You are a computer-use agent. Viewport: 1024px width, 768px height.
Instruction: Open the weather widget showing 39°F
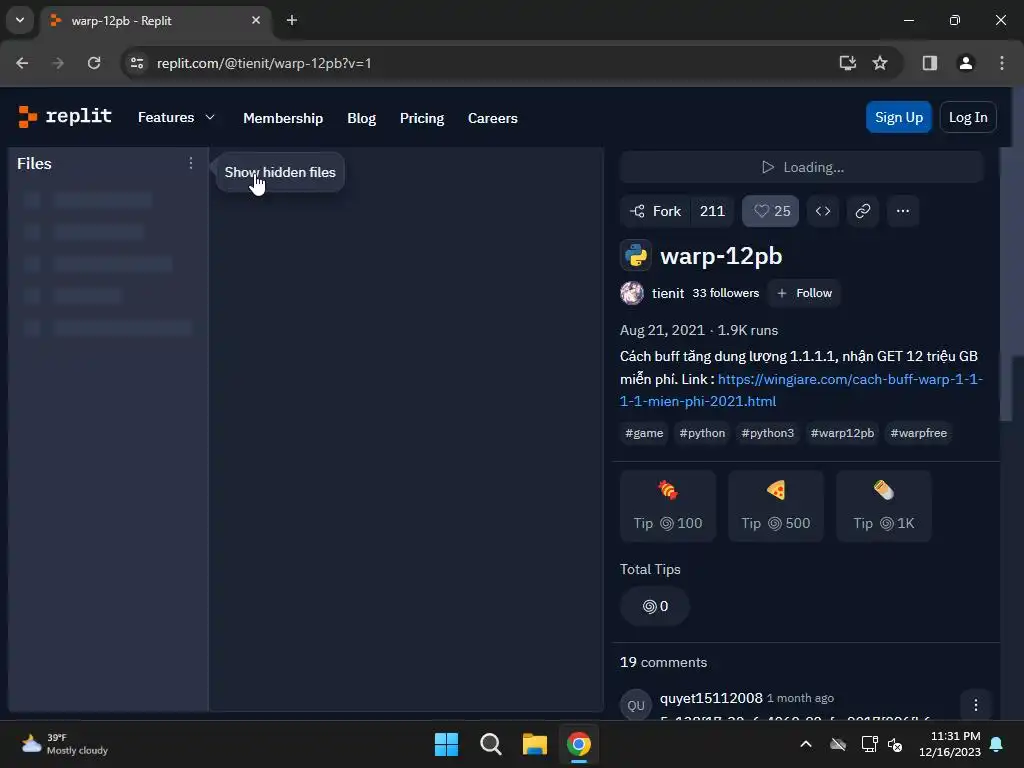[x=64, y=744]
